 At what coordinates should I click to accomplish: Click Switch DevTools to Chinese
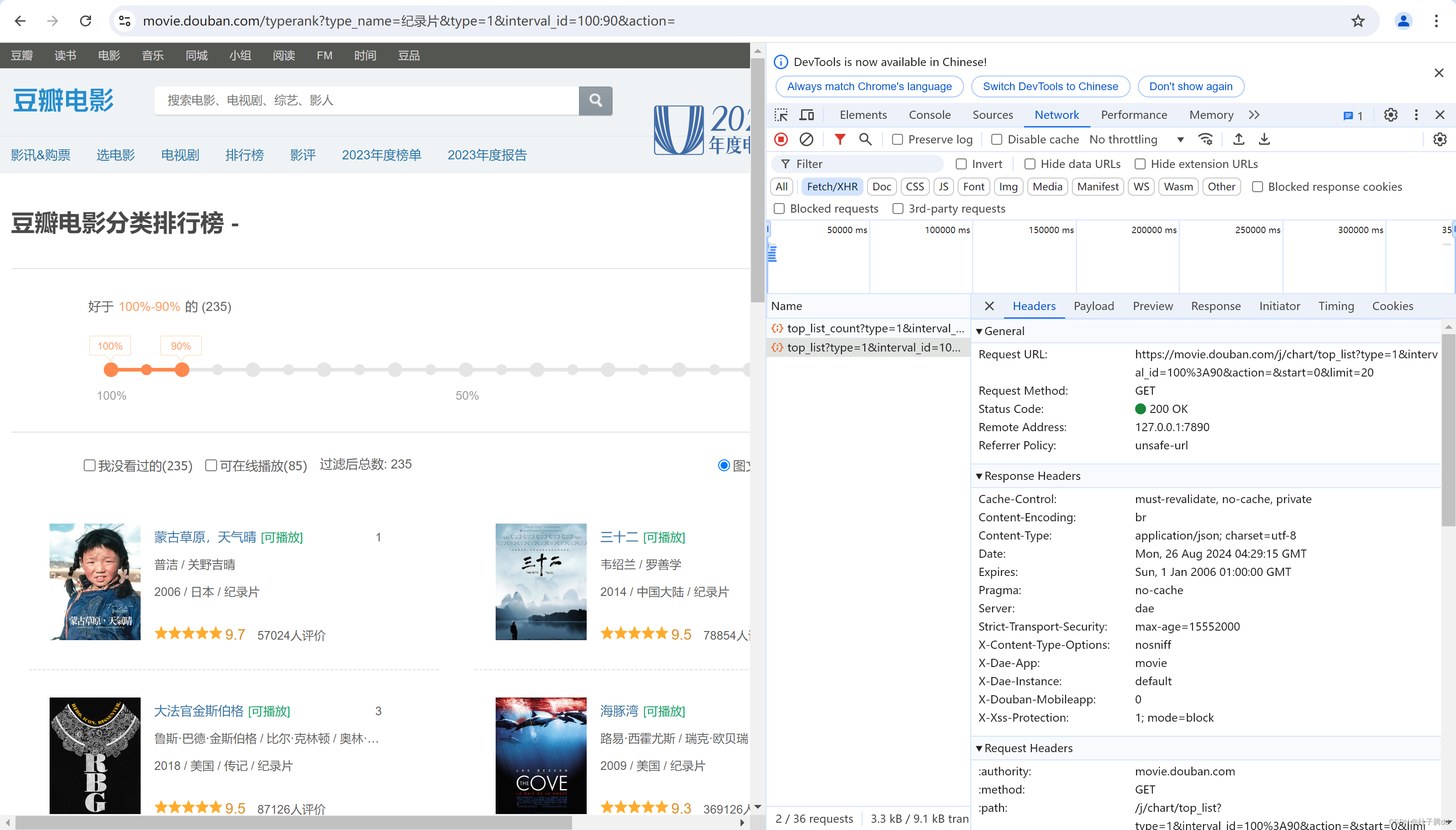(x=1050, y=87)
